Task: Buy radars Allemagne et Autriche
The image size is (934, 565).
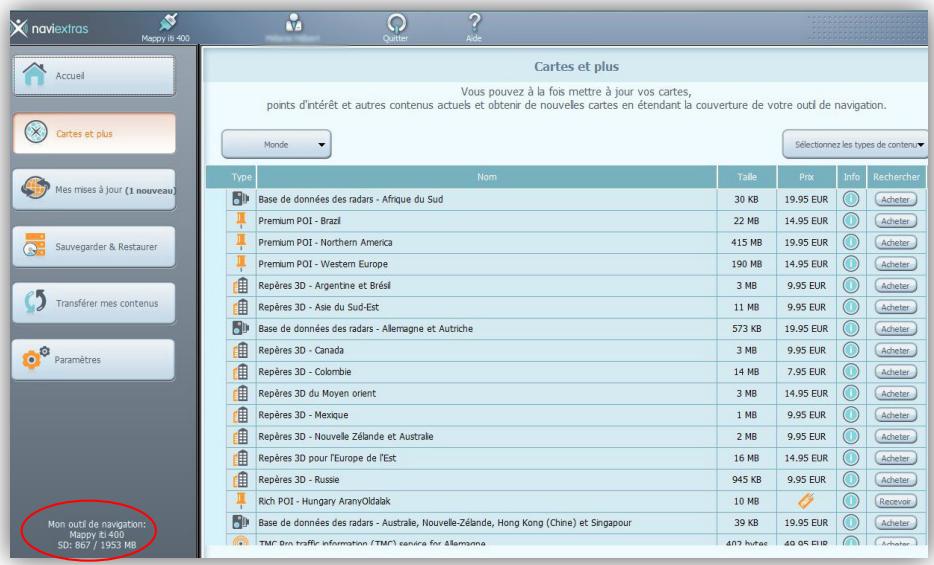Action: [x=895, y=329]
